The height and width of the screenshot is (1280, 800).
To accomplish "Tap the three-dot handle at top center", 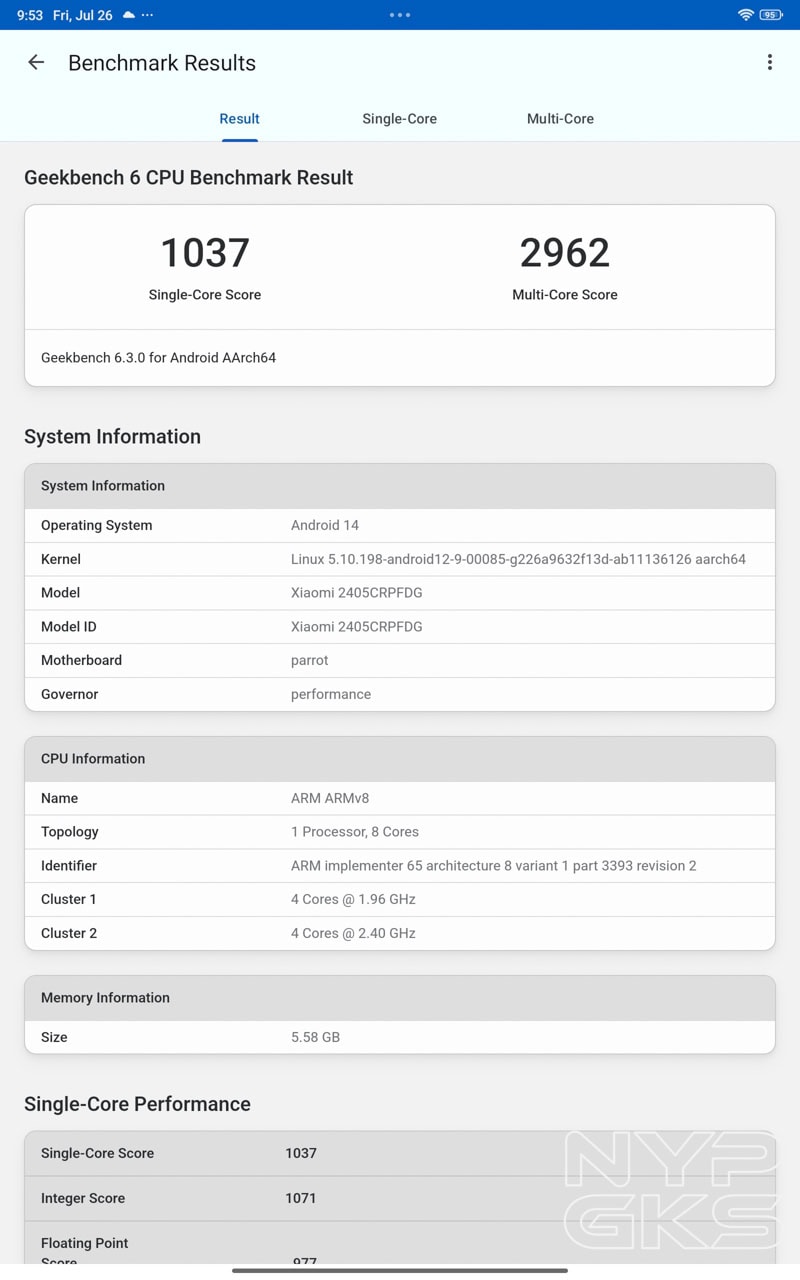I will tap(400, 15).
